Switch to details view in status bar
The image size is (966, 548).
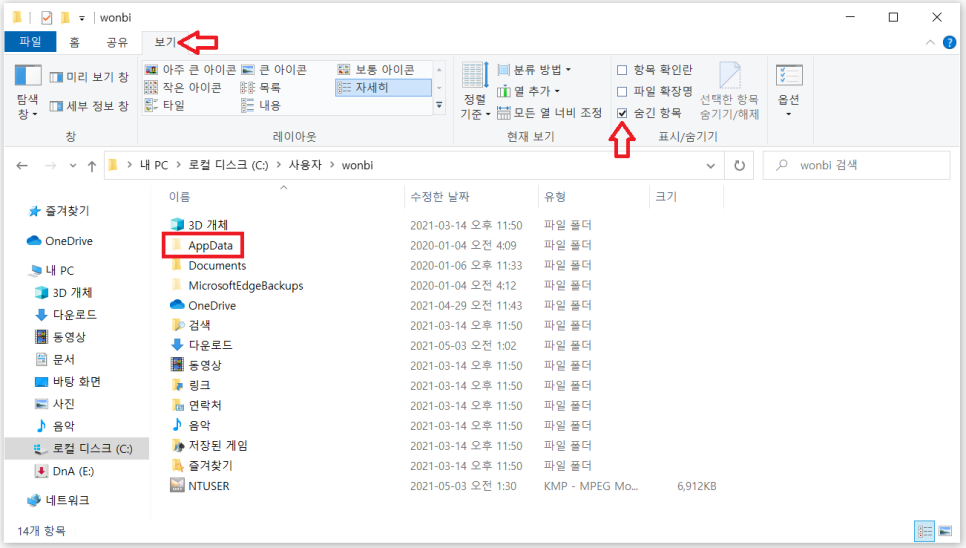coord(925,531)
